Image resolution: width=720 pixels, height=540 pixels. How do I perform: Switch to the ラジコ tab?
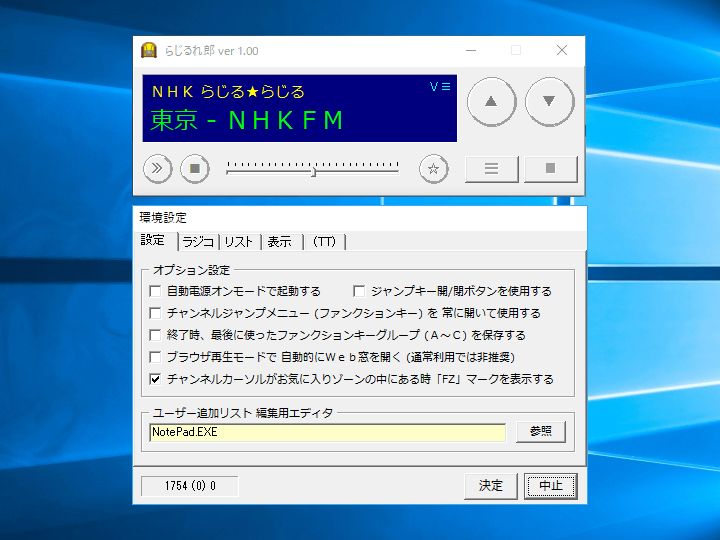pos(198,242)
